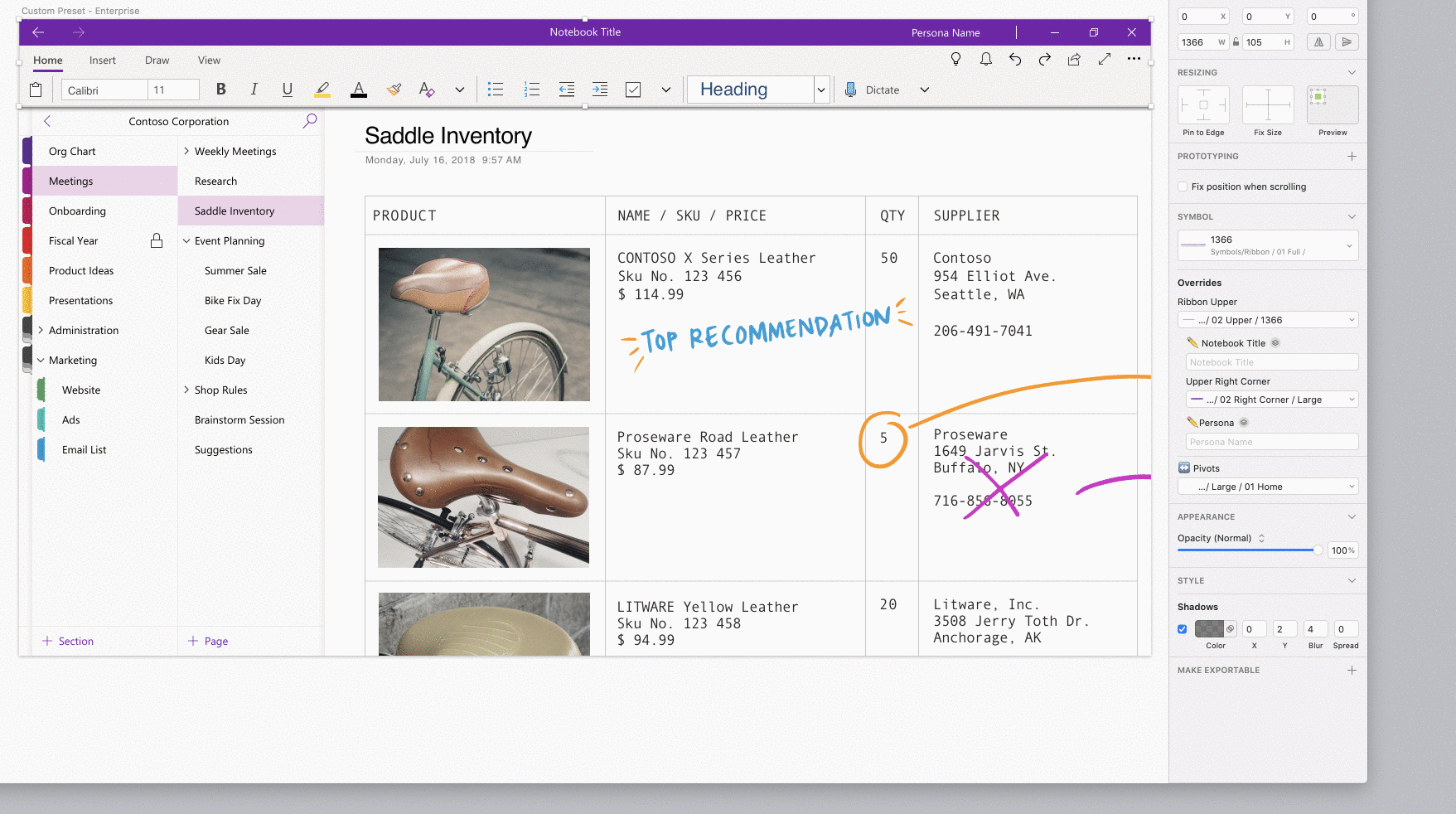Click the Calibri font name field
1456x814 pixels.
coord(104,90)
